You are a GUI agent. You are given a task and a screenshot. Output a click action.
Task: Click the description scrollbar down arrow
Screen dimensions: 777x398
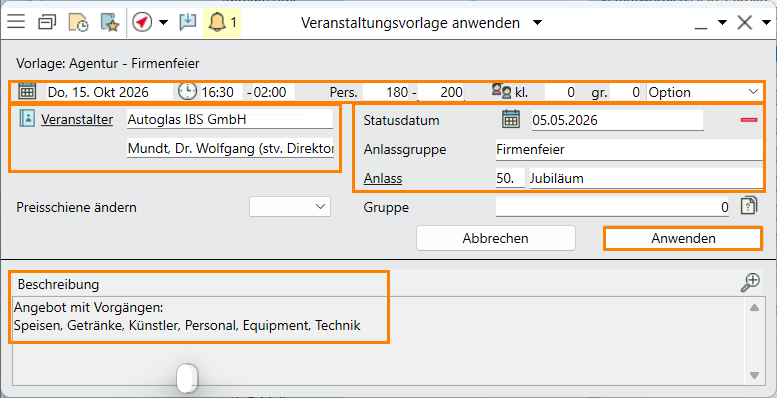754,376
